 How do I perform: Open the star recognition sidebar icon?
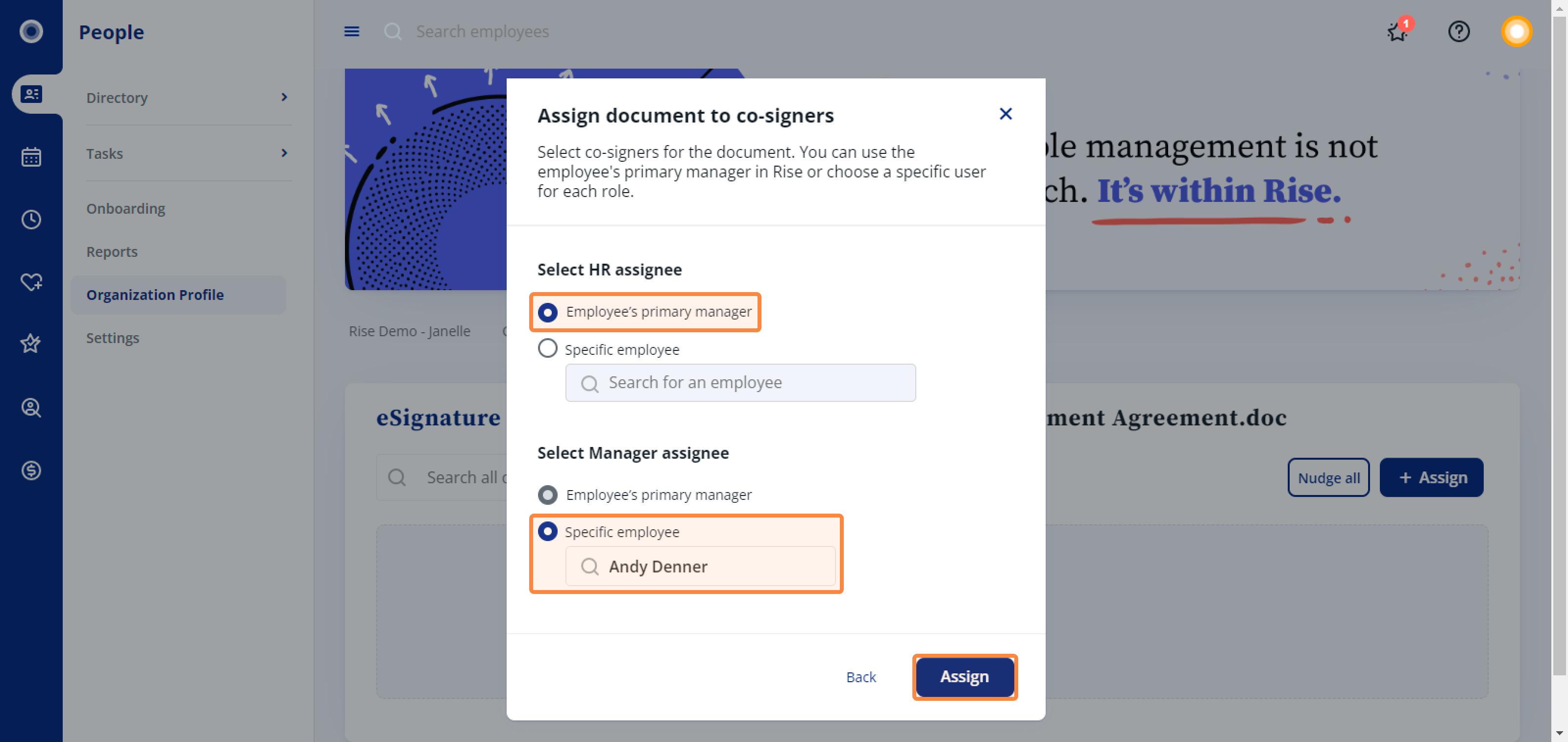click(31, 344)
